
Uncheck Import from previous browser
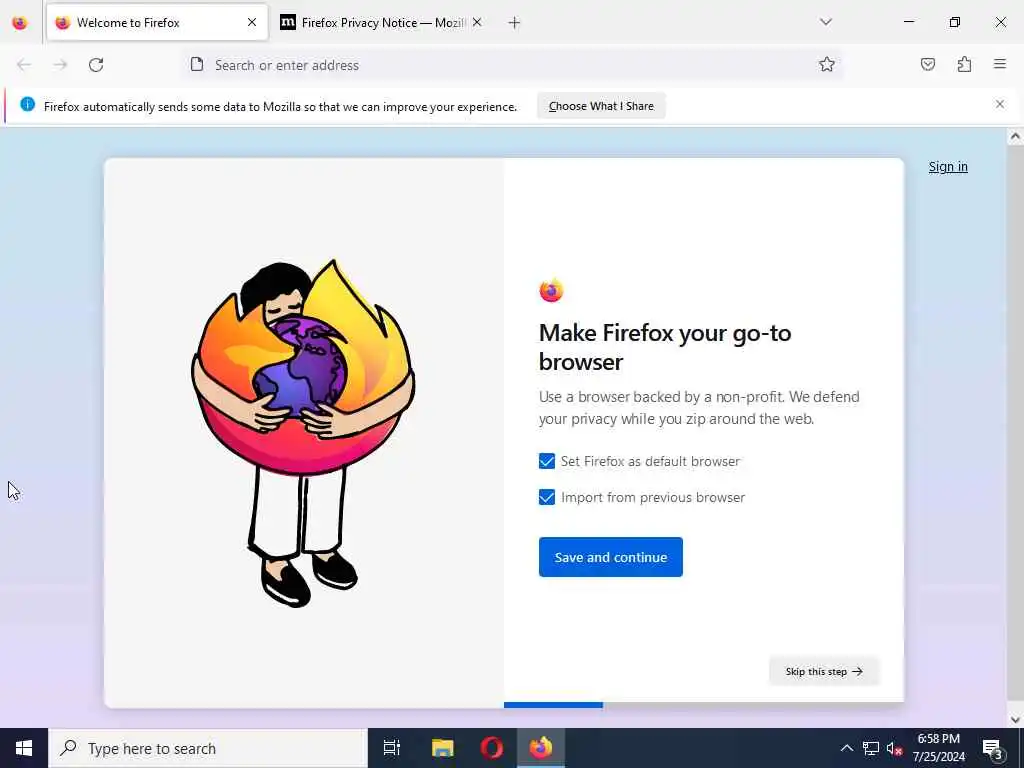pyautogui.click(x=547, y=498)
